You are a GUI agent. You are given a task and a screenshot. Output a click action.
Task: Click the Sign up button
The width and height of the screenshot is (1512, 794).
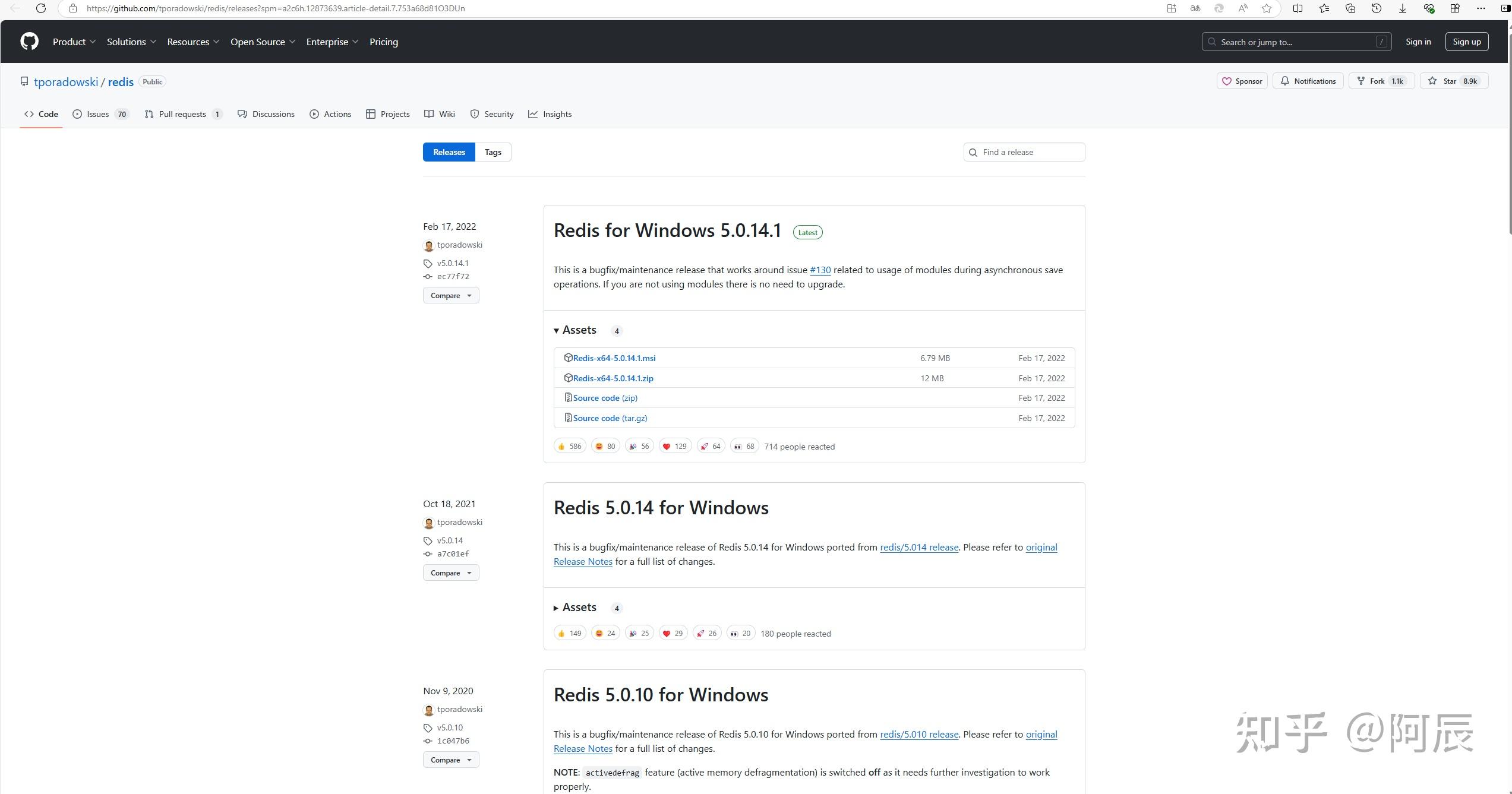[x=1466, y=42]
